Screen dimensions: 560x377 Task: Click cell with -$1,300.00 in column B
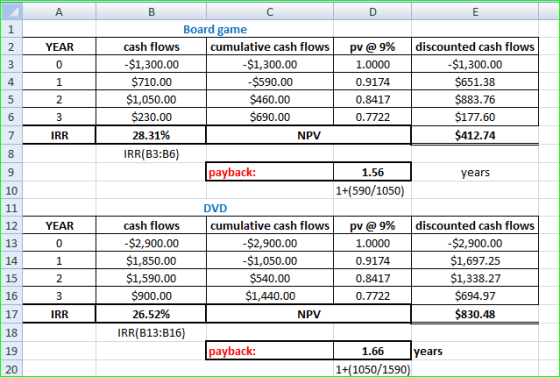151,64
